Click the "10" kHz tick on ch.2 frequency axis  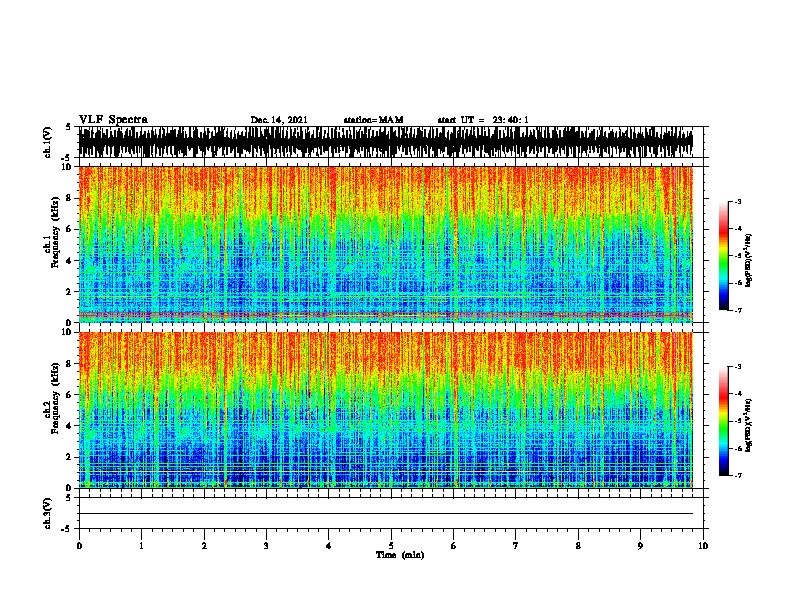(x=68, y=332)
